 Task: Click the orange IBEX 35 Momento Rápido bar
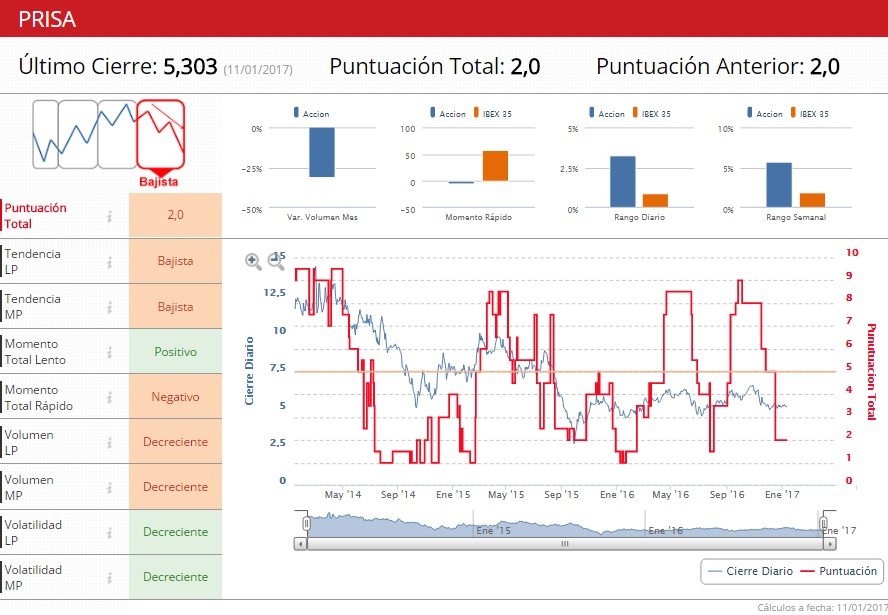click(x=495, y=166)
